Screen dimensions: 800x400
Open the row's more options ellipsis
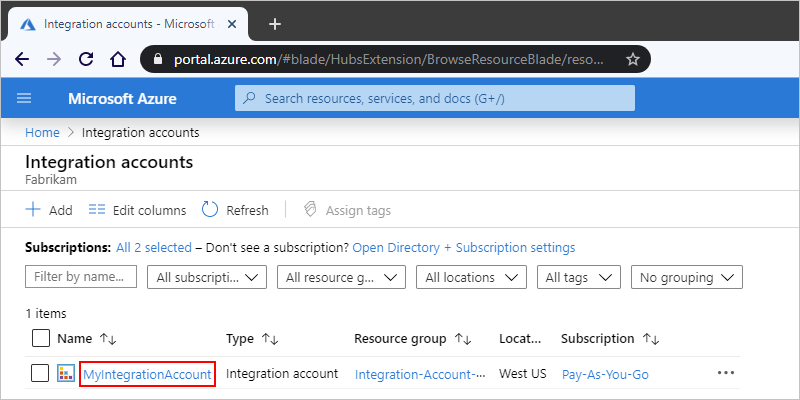pyautogui.click(x=725, y=374)
